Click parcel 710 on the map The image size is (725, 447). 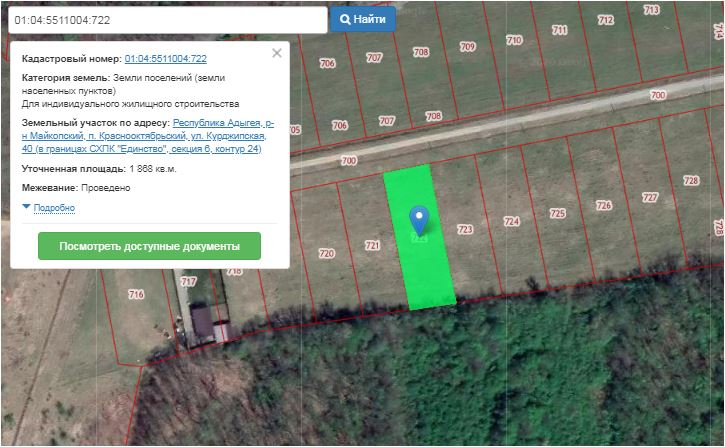click(x=514, y=41)
